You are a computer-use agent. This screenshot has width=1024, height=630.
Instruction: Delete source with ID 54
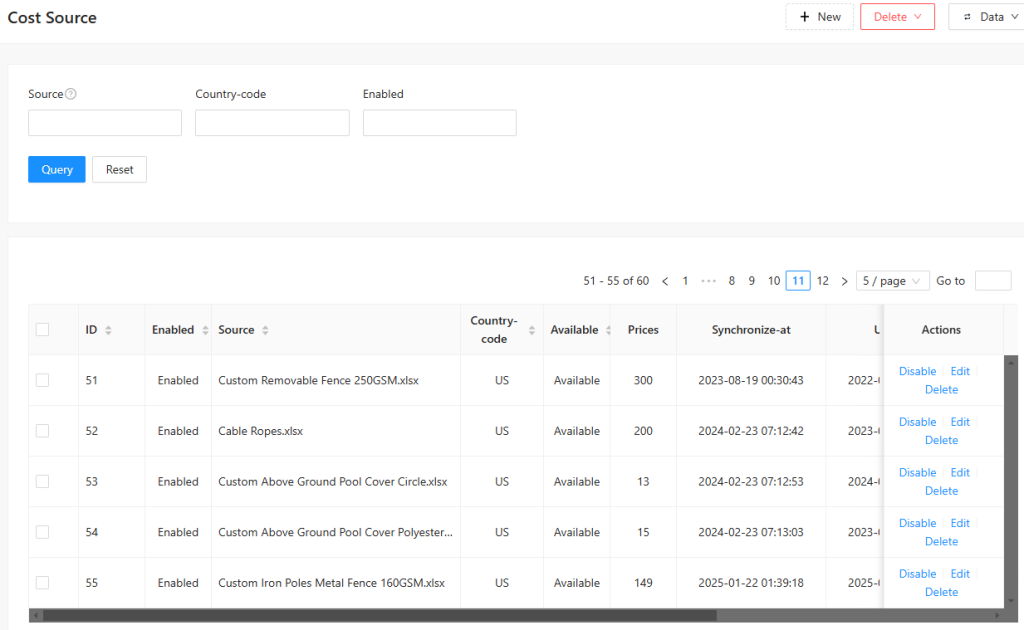pos(941,542)
